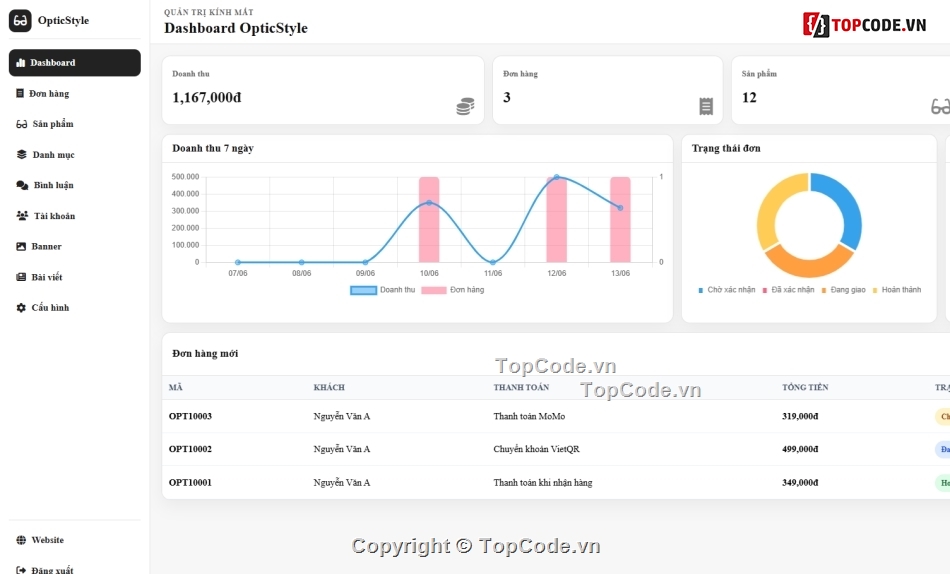Click the Cấu hình gear icon
The width and height of the screenshot is (950, 574).
tap(21, 307)
